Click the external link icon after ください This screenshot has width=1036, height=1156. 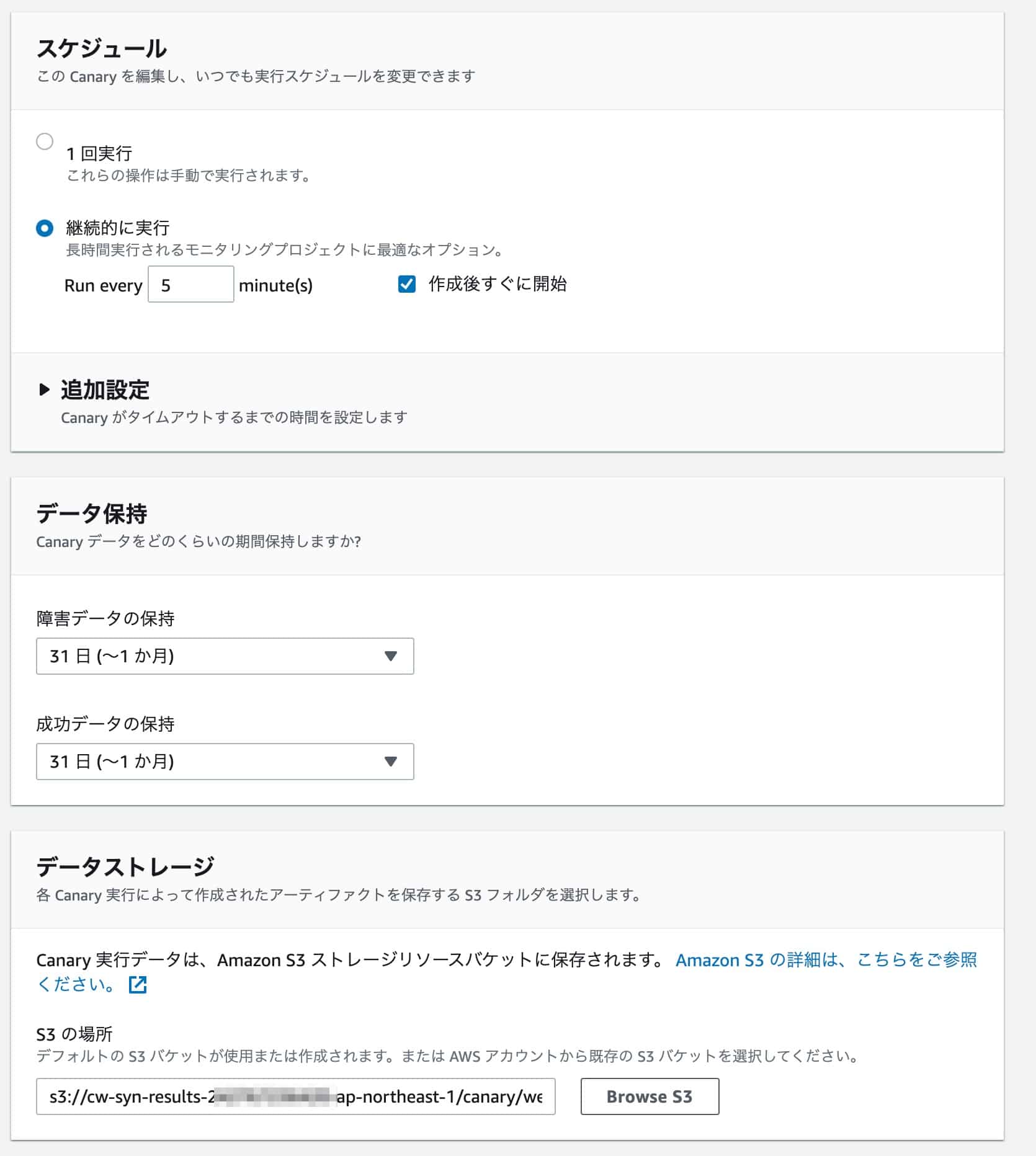[x=138, y=985]
